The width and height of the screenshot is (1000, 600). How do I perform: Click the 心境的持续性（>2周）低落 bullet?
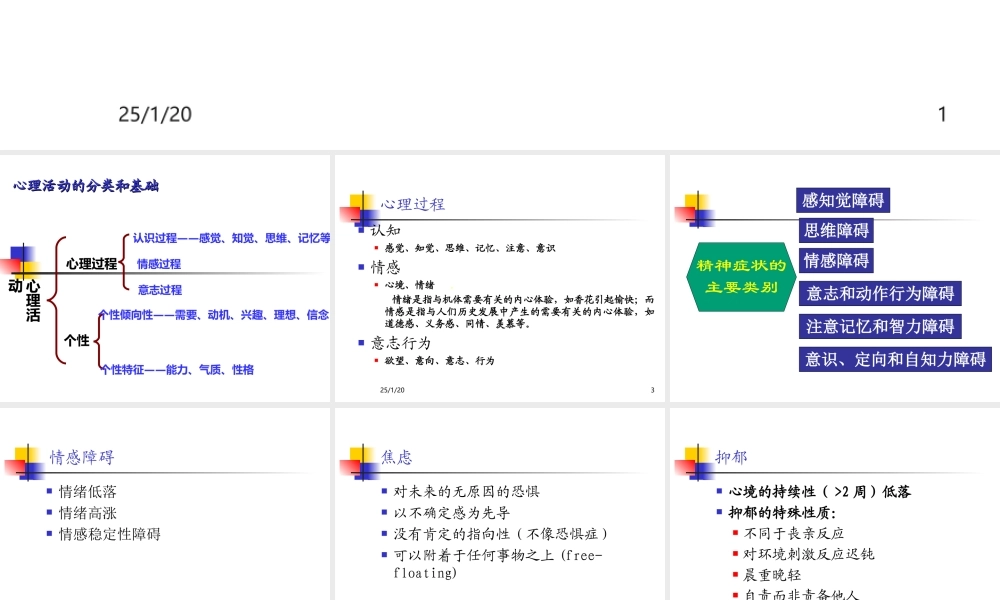click(820, 492)
